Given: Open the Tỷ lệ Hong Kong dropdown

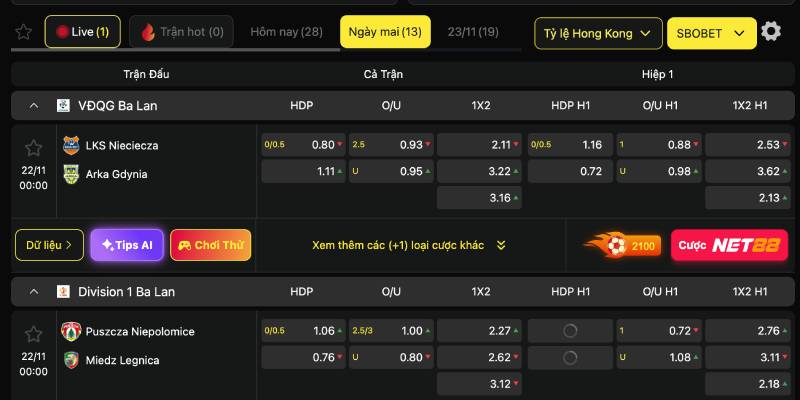Looking at the screenshot, I should coord(598,33).
